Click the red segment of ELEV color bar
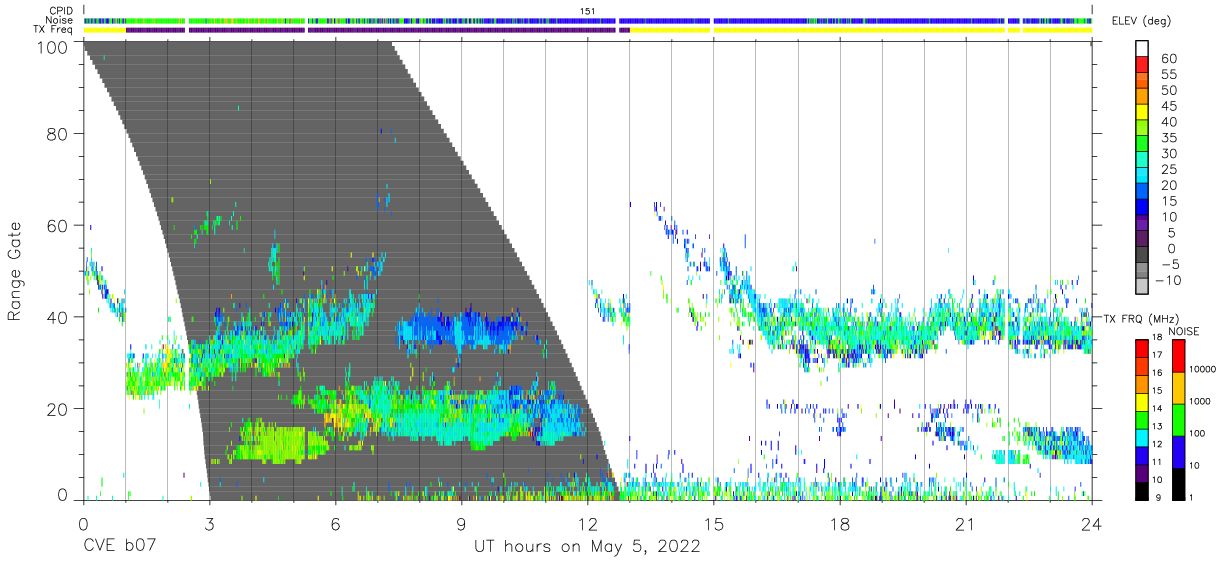1228x567 pixels. [1141, 66]
